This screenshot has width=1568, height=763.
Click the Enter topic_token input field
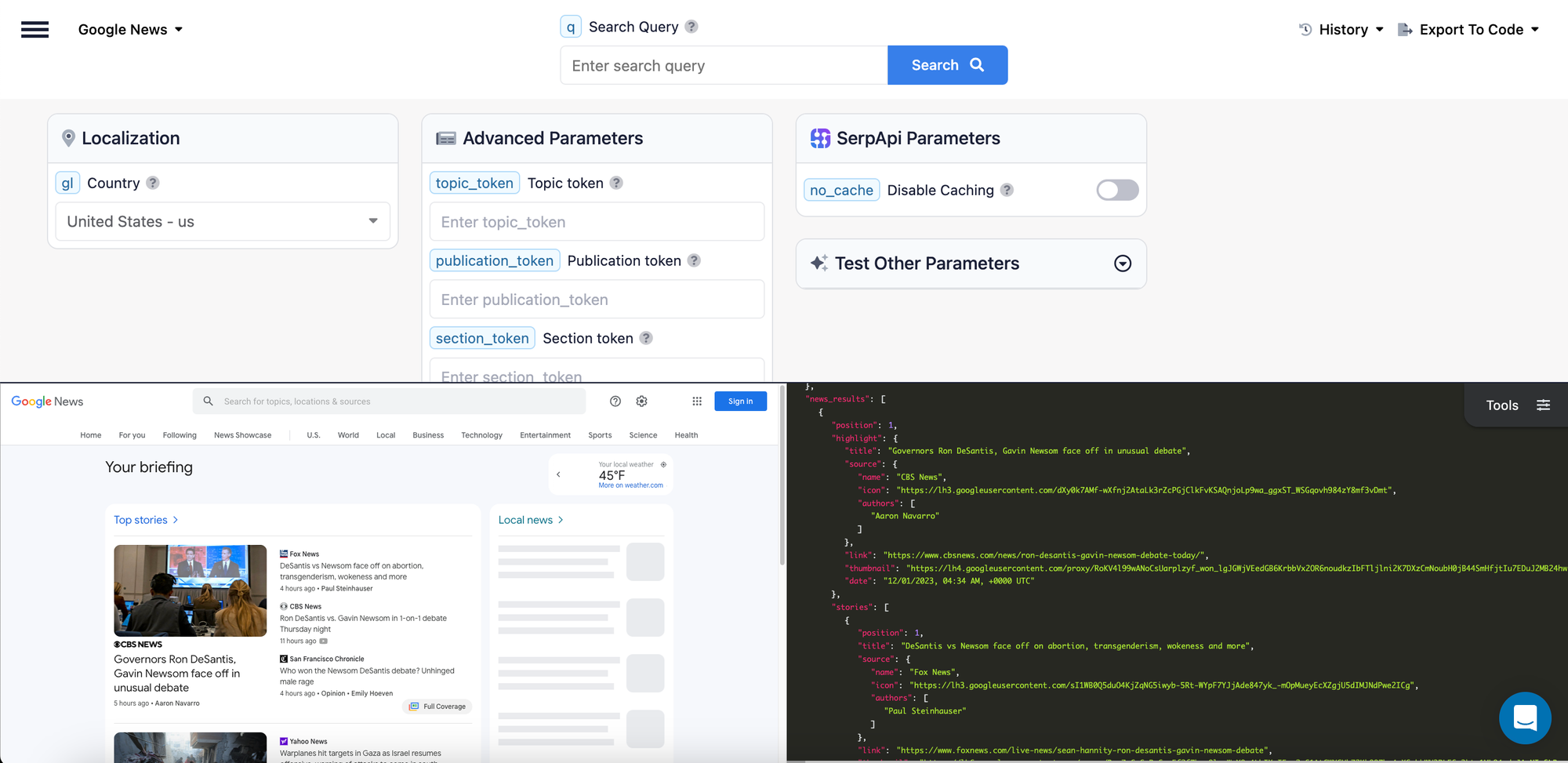597,222
